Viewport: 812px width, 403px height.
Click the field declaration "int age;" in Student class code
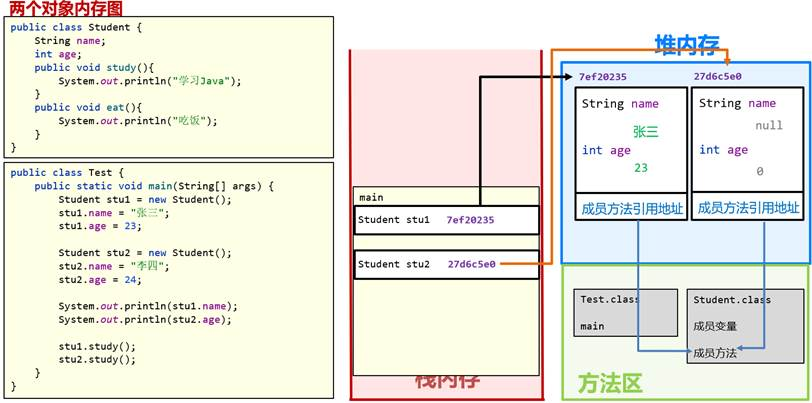(x=58, y=54)
